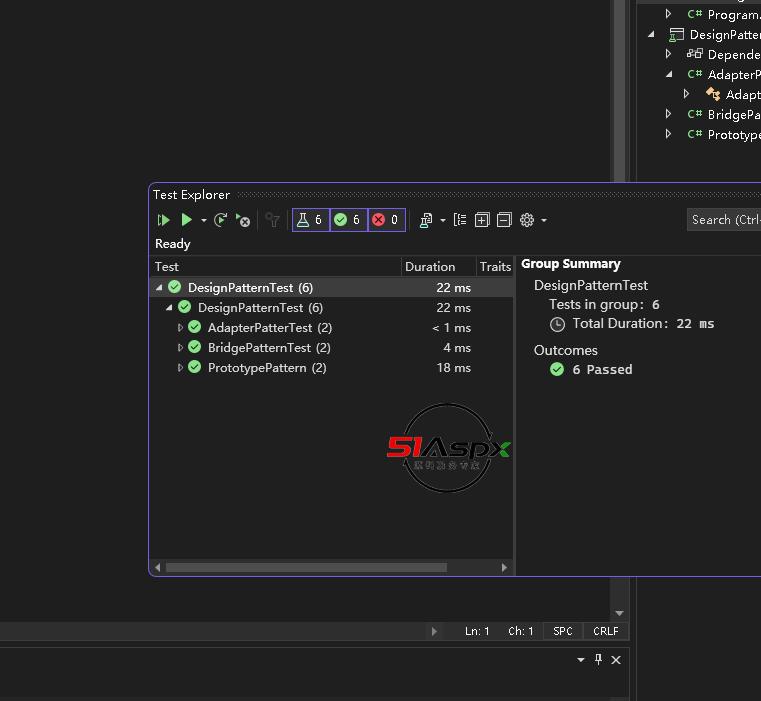Click Repeat Last Run icon
The height and width of the screenshot is (701, 761).
(x=221, y=220)
